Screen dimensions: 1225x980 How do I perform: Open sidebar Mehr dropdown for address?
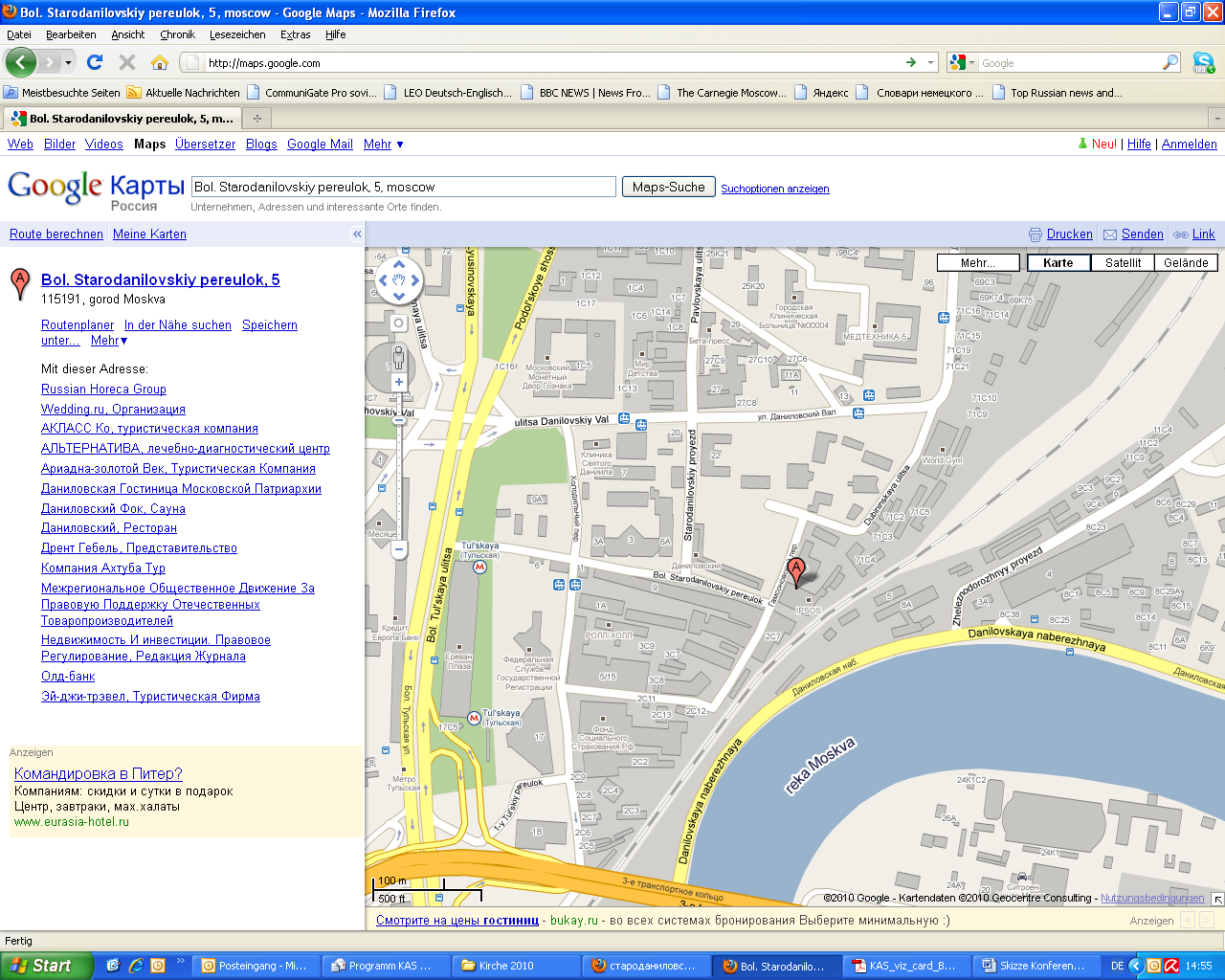click(x=109, y=341)
